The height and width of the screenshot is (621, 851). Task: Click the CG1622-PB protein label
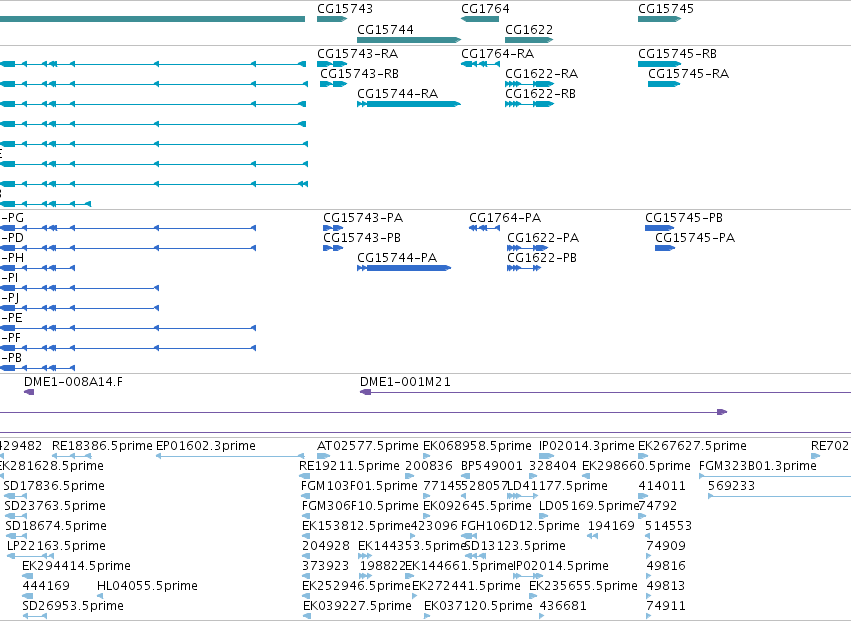(x=542, y=258)
